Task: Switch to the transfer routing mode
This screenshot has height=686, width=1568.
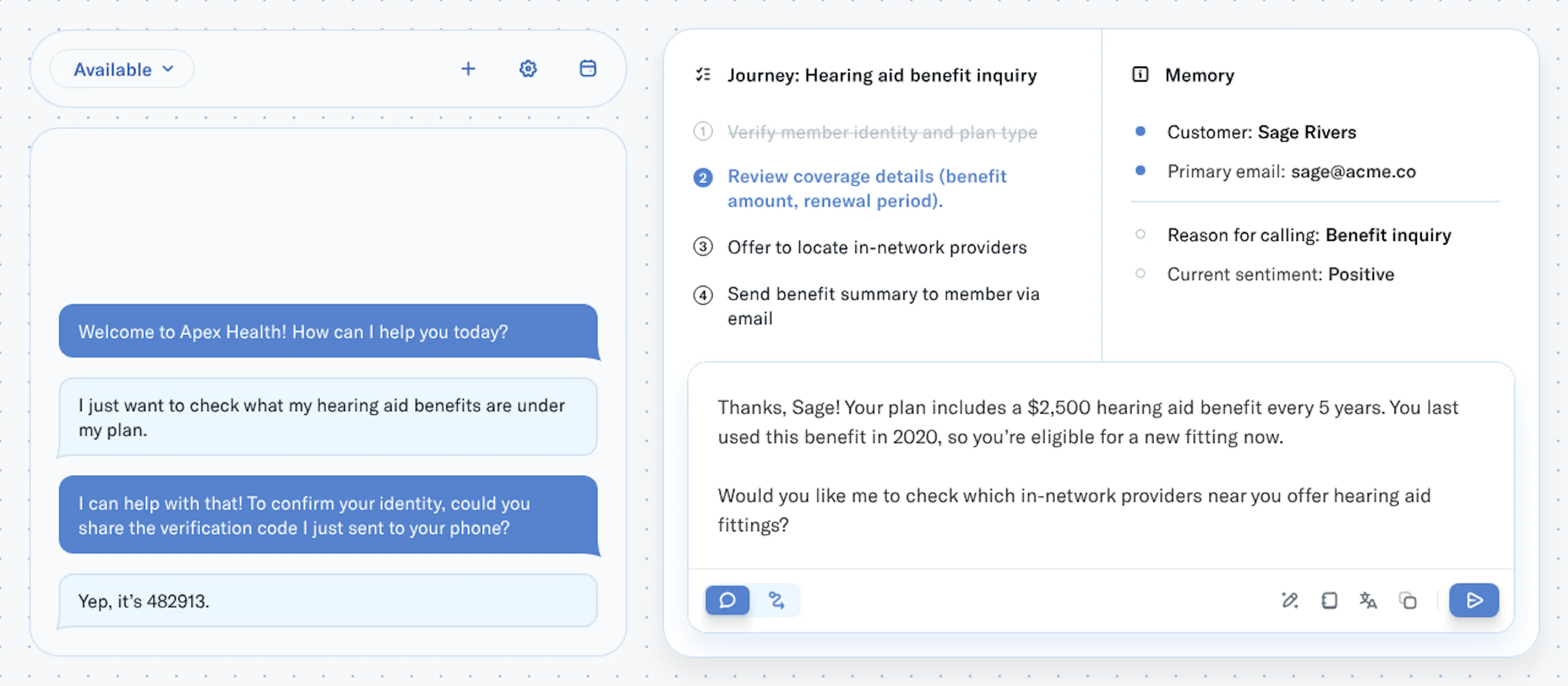Action: pos(776,601)
